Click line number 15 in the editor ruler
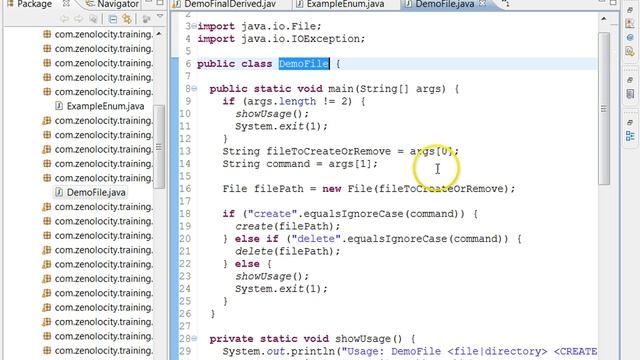Viewport: 640px width, 360px height. click(x=185, y=176)
